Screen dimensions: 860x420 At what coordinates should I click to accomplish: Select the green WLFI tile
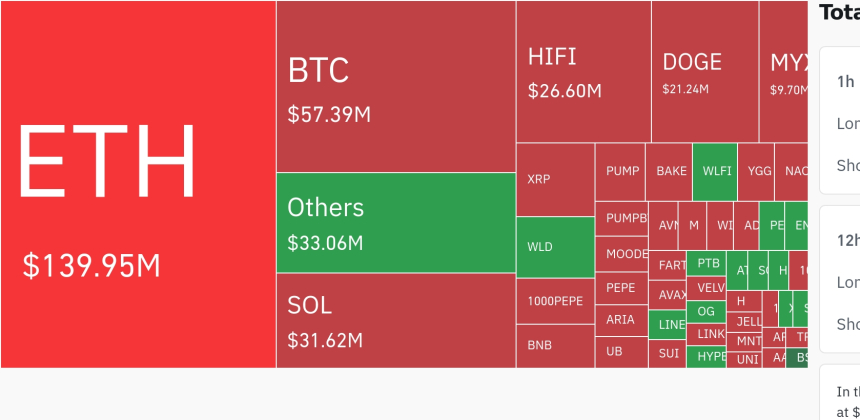pyautogui.click(x=715, y=171)
